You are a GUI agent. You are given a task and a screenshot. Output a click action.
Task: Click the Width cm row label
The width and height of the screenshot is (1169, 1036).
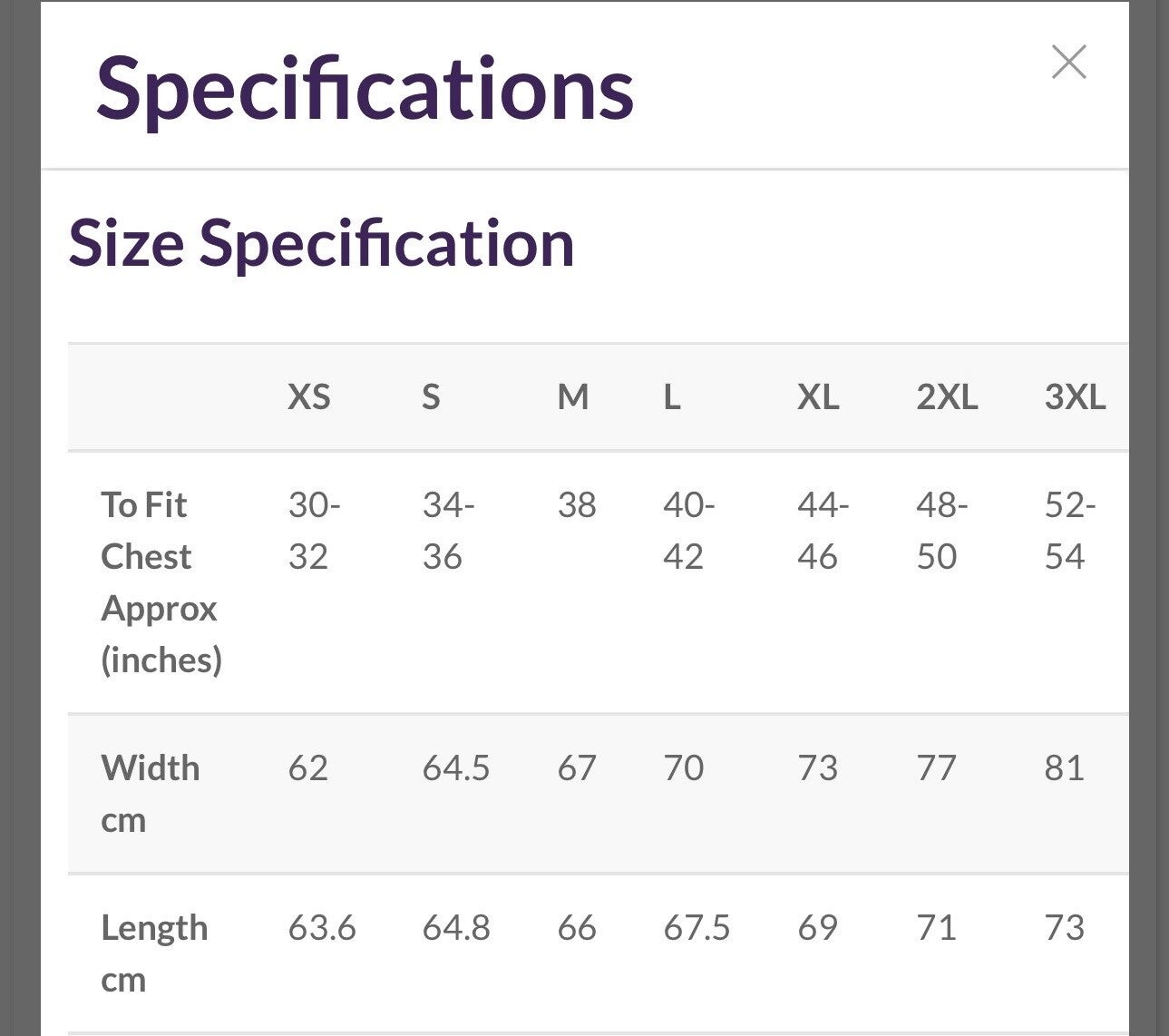(150, 794)
